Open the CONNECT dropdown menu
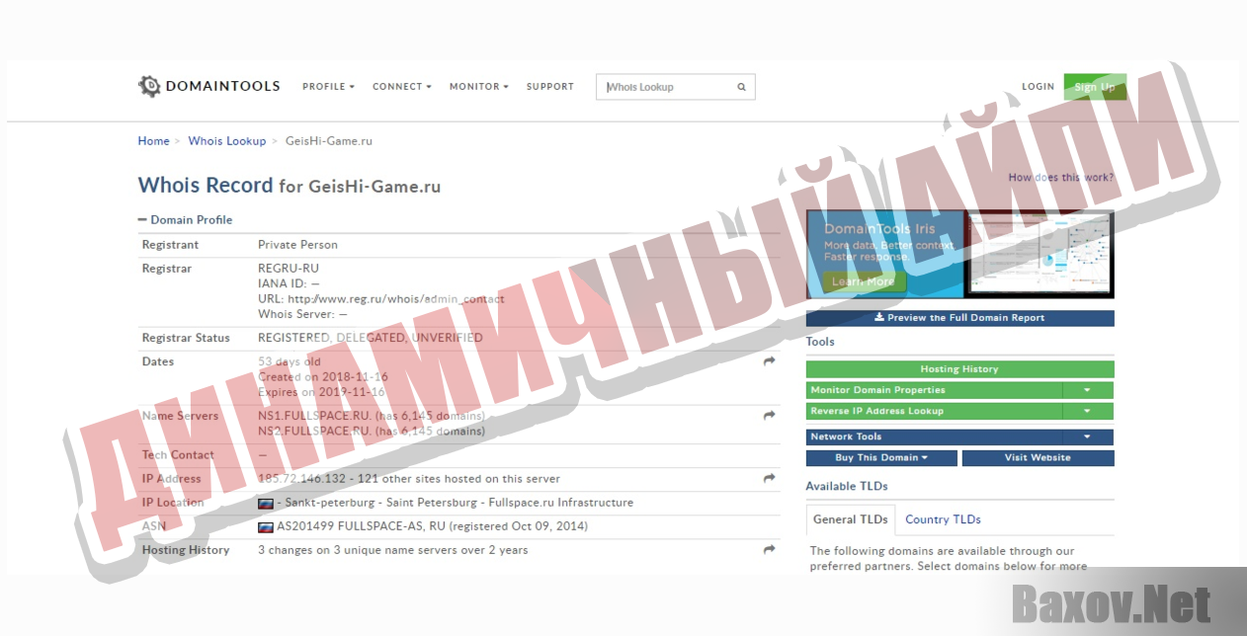 pos(402,87)
